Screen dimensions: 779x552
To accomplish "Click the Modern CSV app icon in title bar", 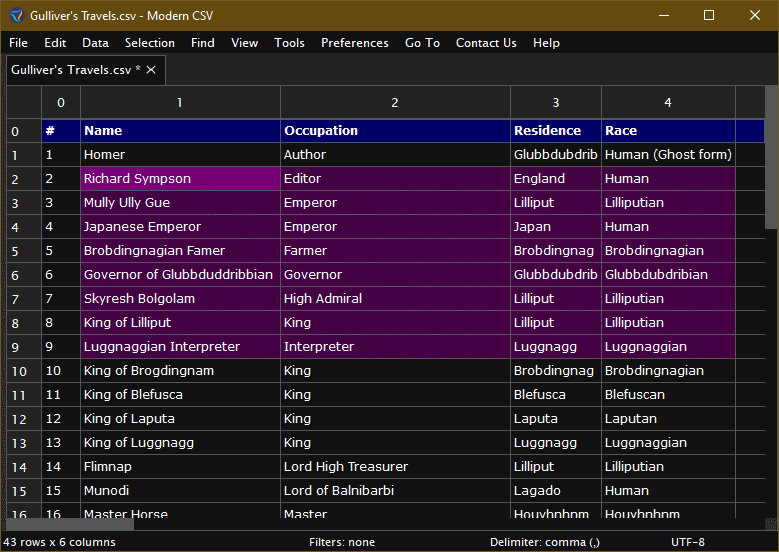I will pyautogui.click(x=16, y=15).
